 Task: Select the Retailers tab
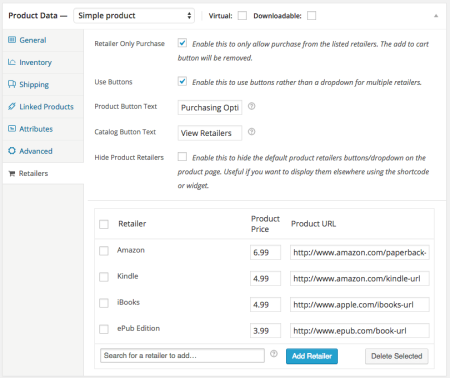[43, 173]
